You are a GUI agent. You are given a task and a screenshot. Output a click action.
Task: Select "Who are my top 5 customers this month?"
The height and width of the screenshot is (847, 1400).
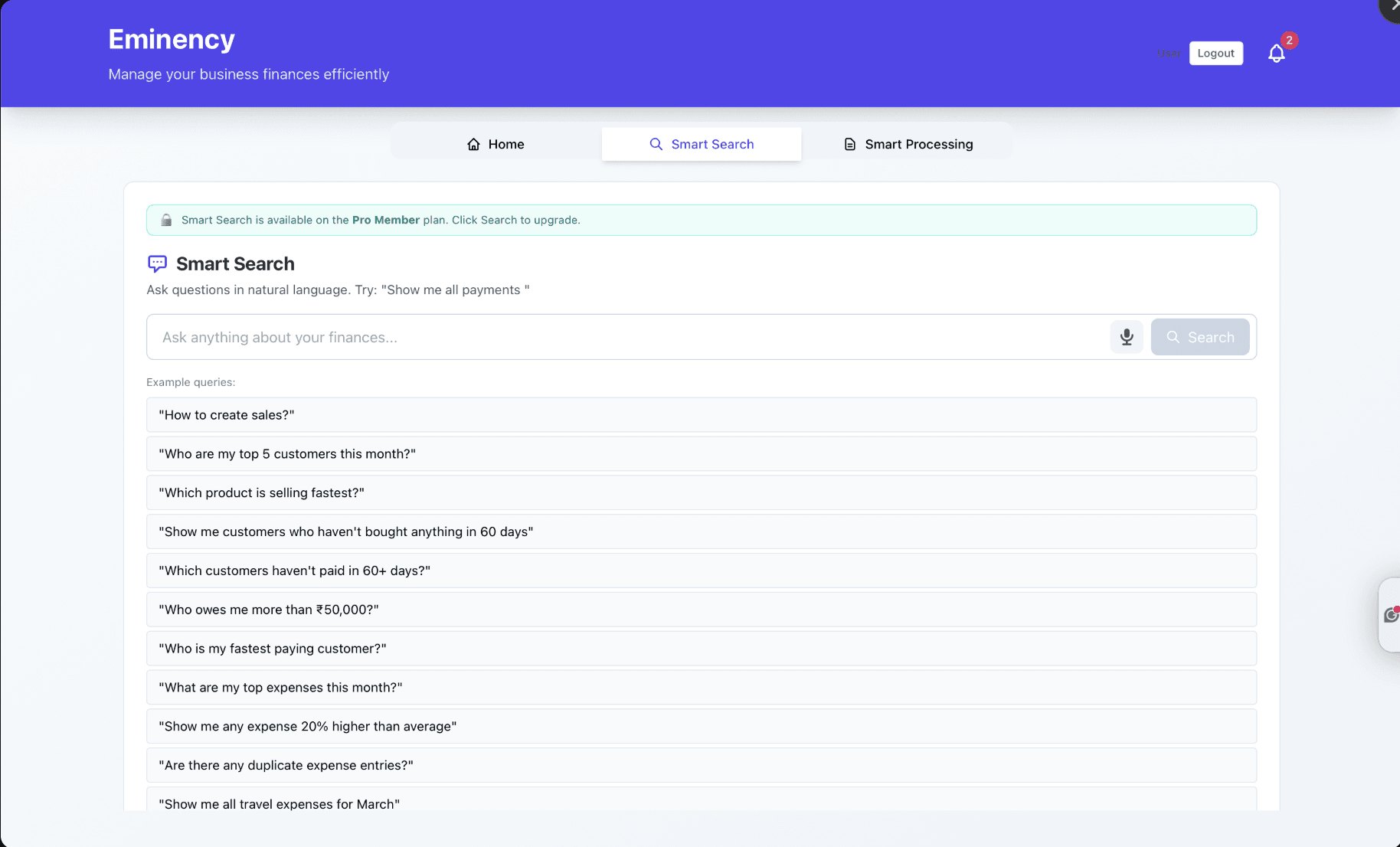click(702, 454)
